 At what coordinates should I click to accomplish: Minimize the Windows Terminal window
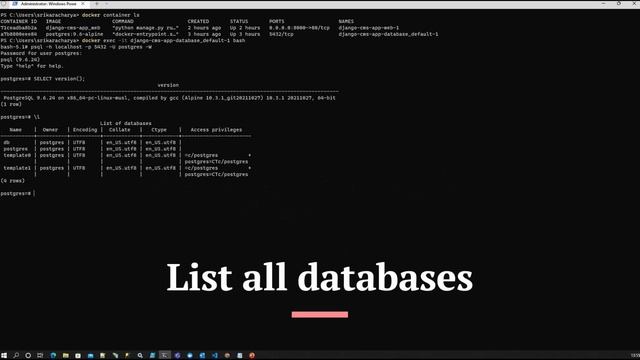[603, 4]
